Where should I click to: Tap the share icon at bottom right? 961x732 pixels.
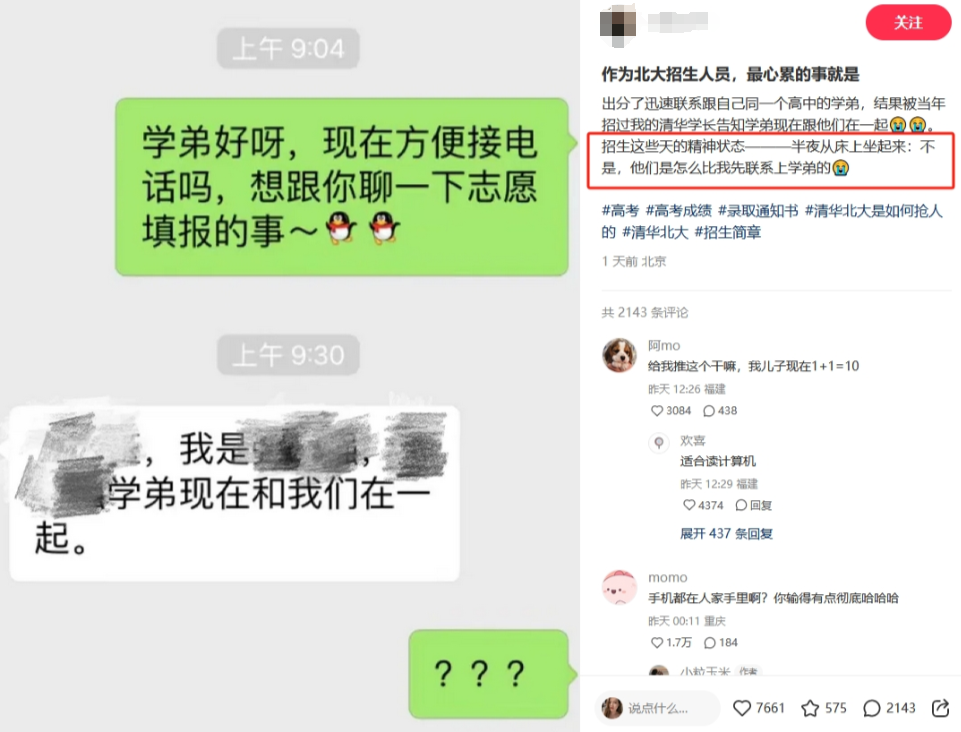(940, 708)
